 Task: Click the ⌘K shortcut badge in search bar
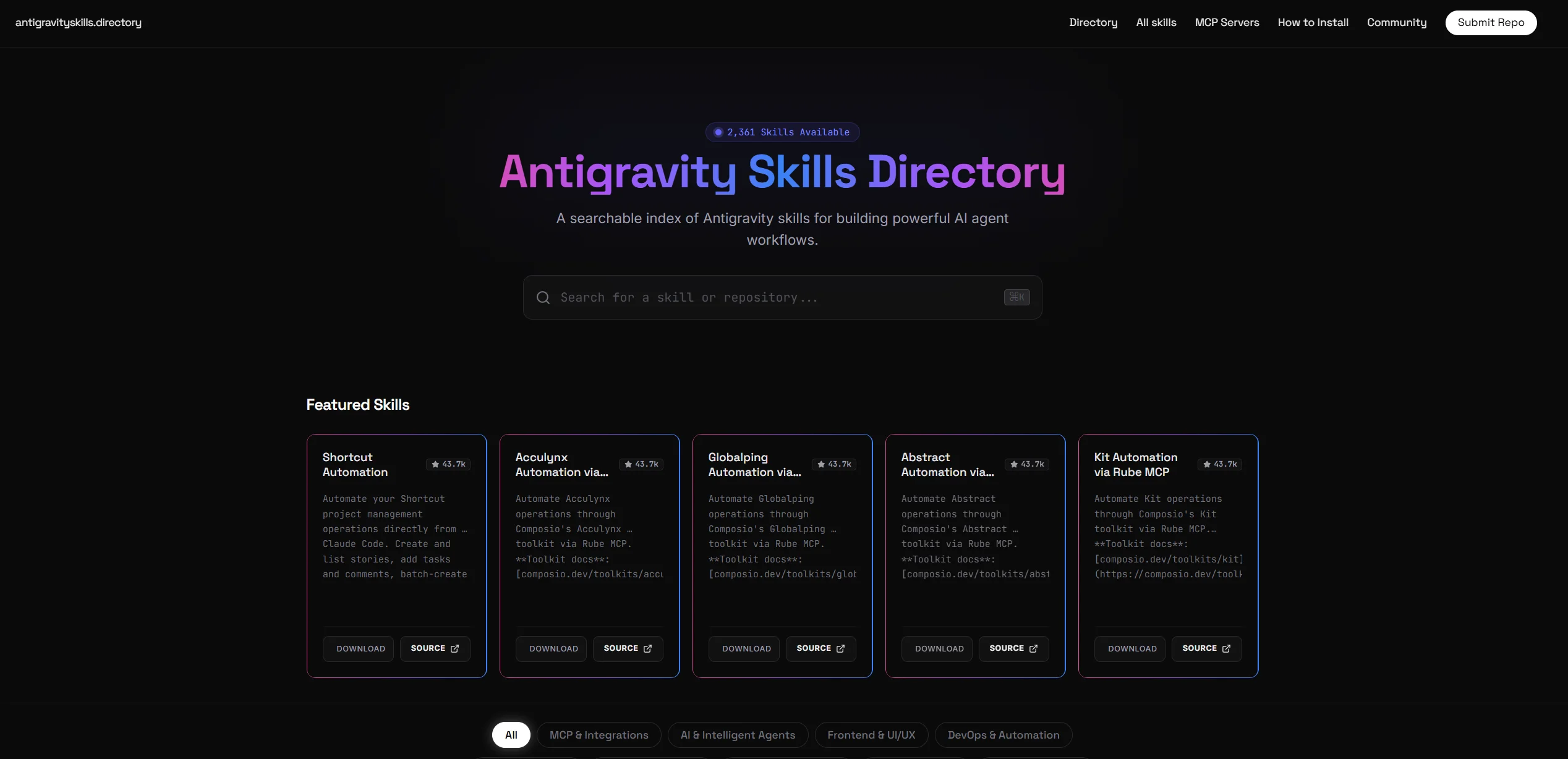[1016, 297]
